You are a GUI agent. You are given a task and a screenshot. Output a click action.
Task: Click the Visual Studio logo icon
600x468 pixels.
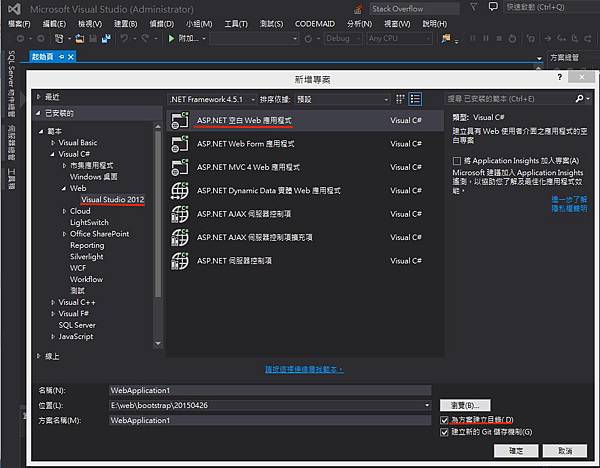pos(14,9)
